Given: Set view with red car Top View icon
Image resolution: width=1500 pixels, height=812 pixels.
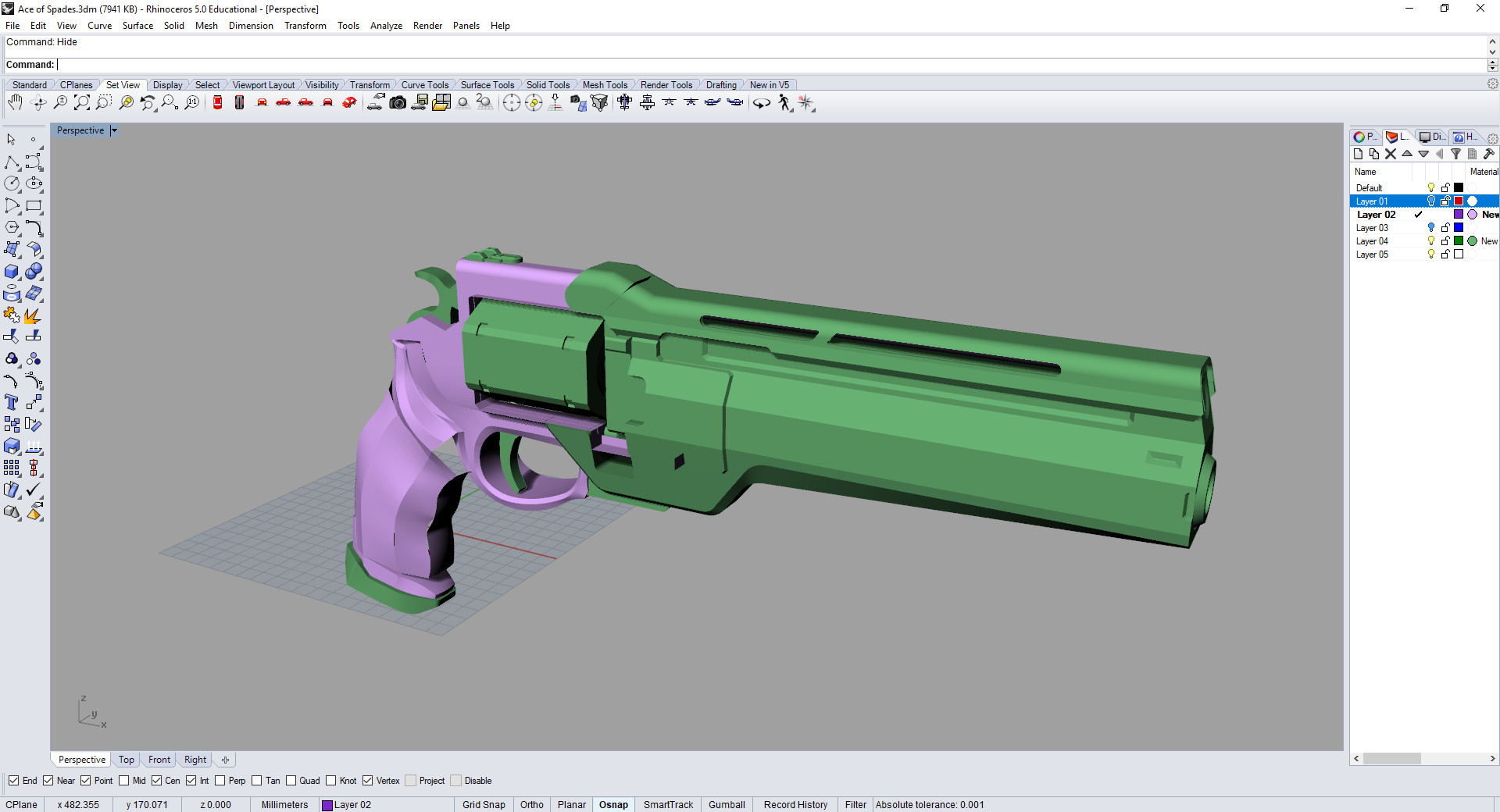Looking at the screenshot, I should 217,103.
